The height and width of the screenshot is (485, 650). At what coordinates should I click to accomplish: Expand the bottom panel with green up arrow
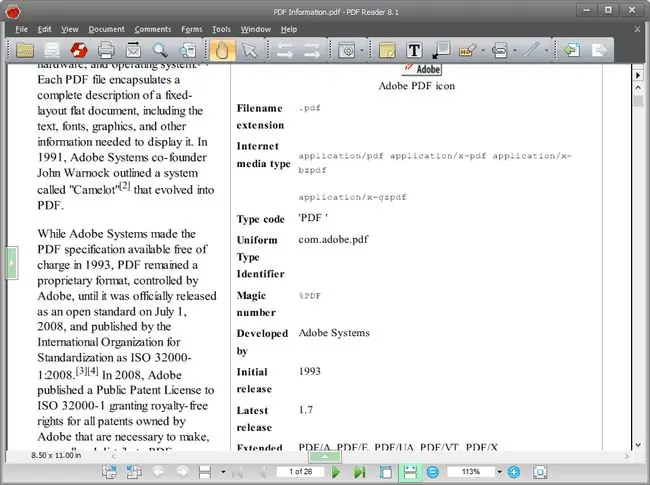325,456
